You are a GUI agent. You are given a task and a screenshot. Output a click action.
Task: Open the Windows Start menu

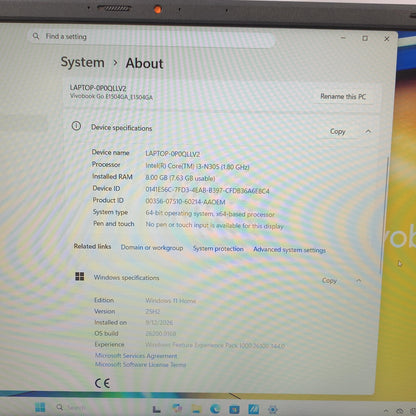pyautogui.click(x=40, y=407)
